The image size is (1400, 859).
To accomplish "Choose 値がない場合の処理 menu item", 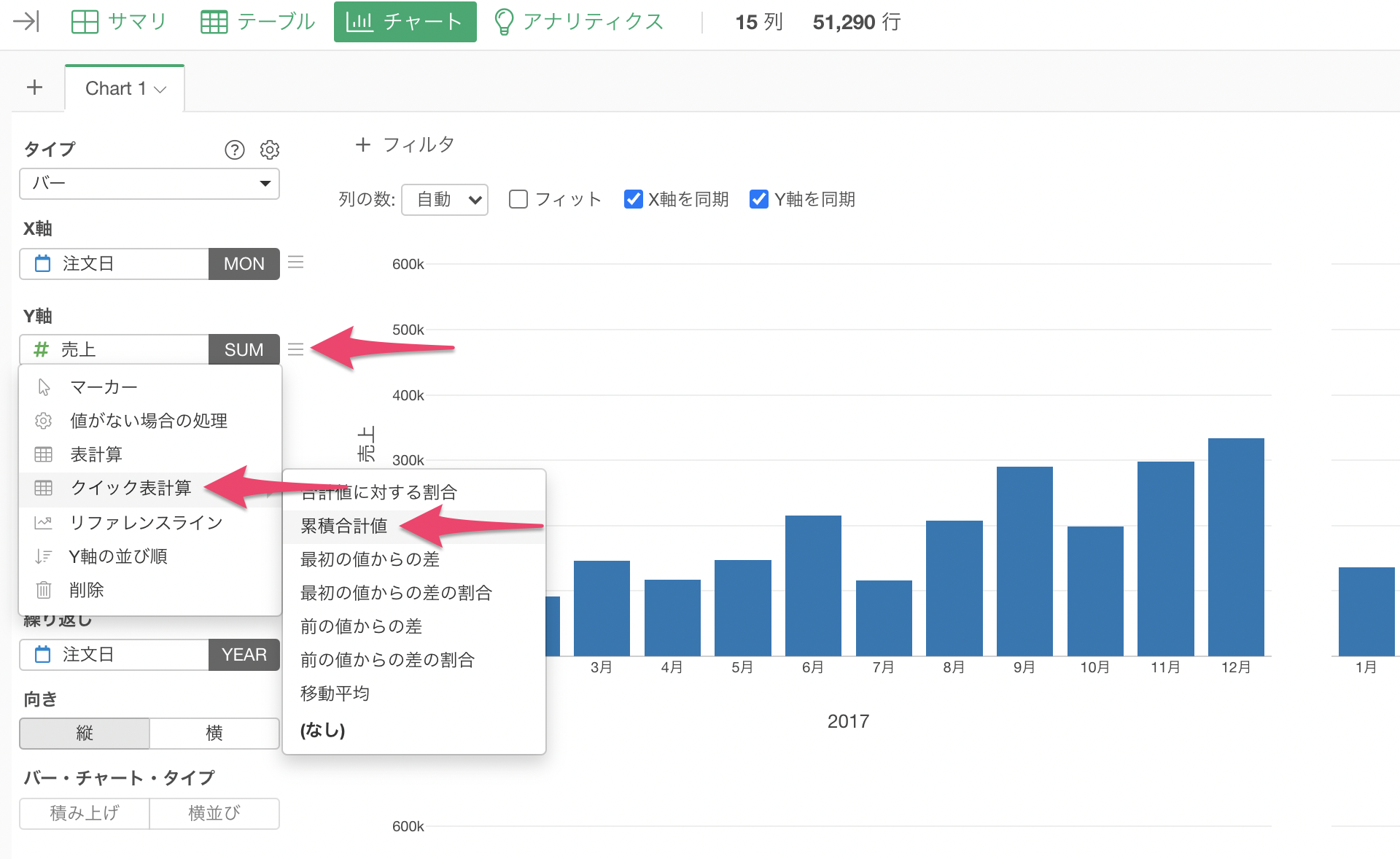I will click(149, 421).
